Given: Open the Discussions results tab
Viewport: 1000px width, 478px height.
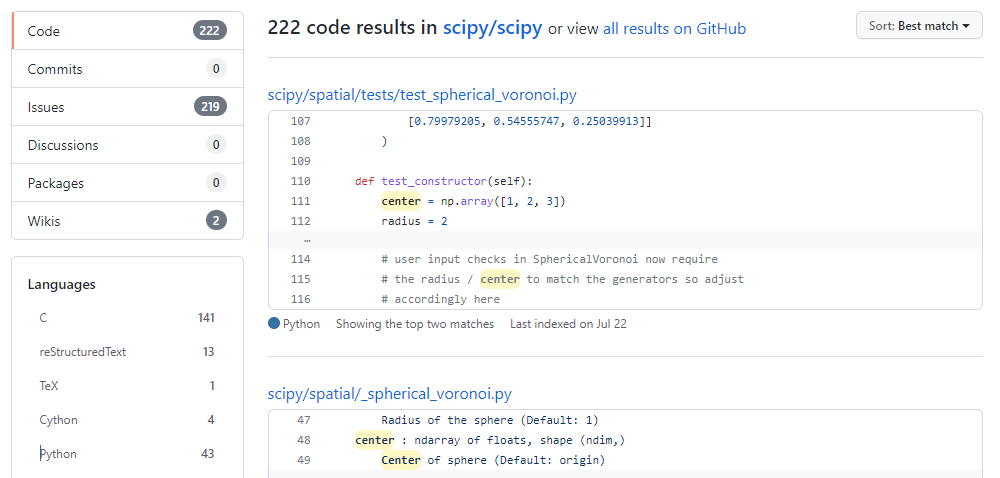Looking at the screenshot, I should [x=128, y=145].
